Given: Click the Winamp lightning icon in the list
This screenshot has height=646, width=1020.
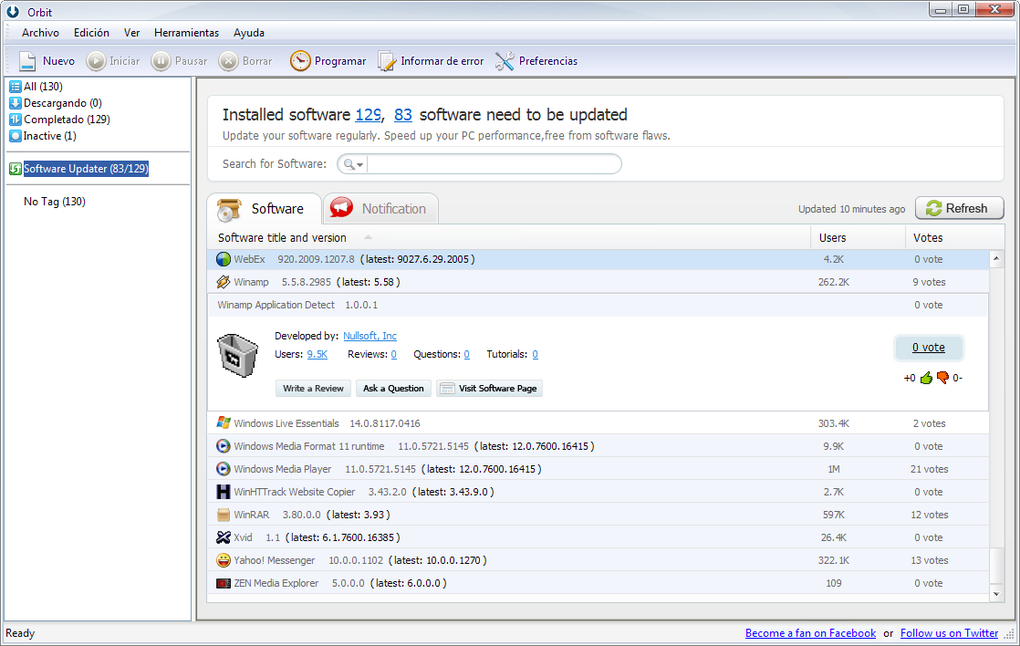Looking at the screenshot, I should pyautogui.click(x=224, y=282).
